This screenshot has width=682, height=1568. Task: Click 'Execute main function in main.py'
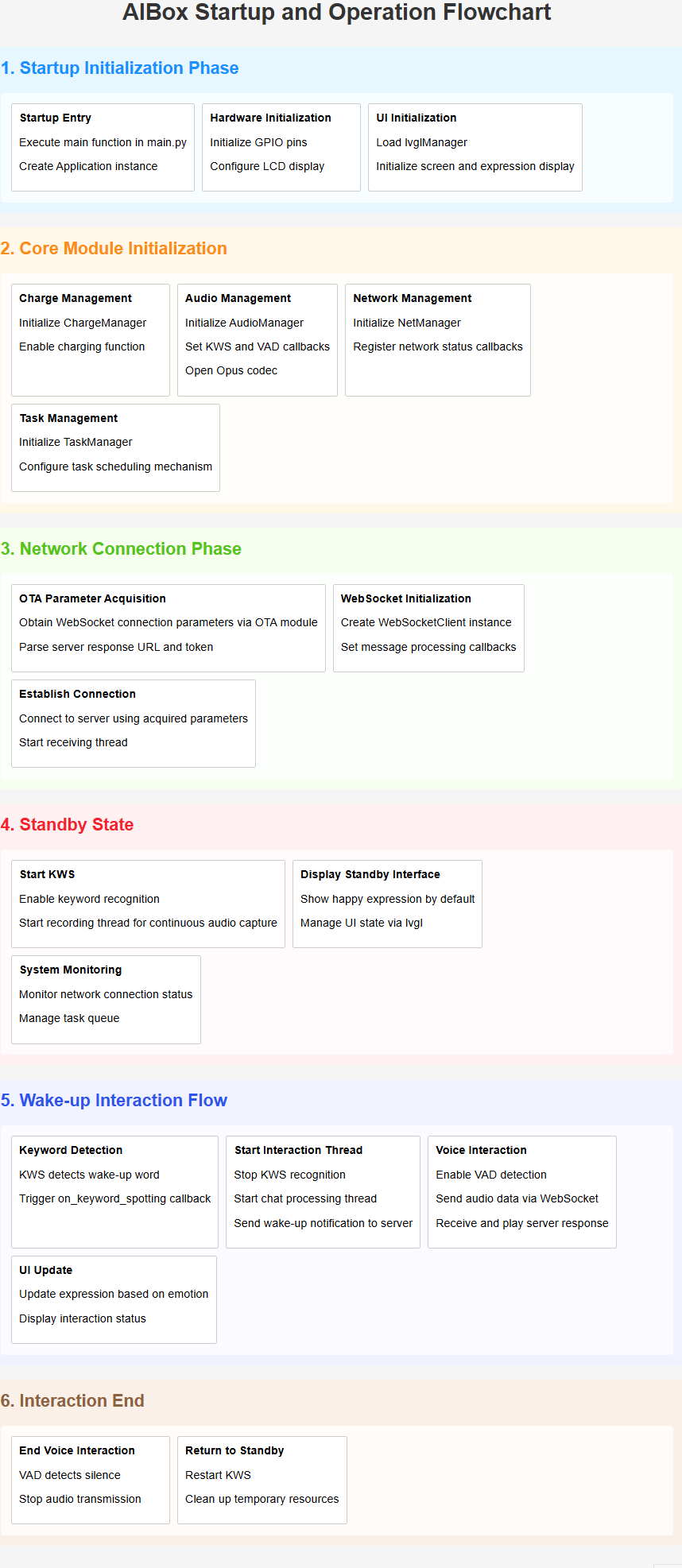103,142
